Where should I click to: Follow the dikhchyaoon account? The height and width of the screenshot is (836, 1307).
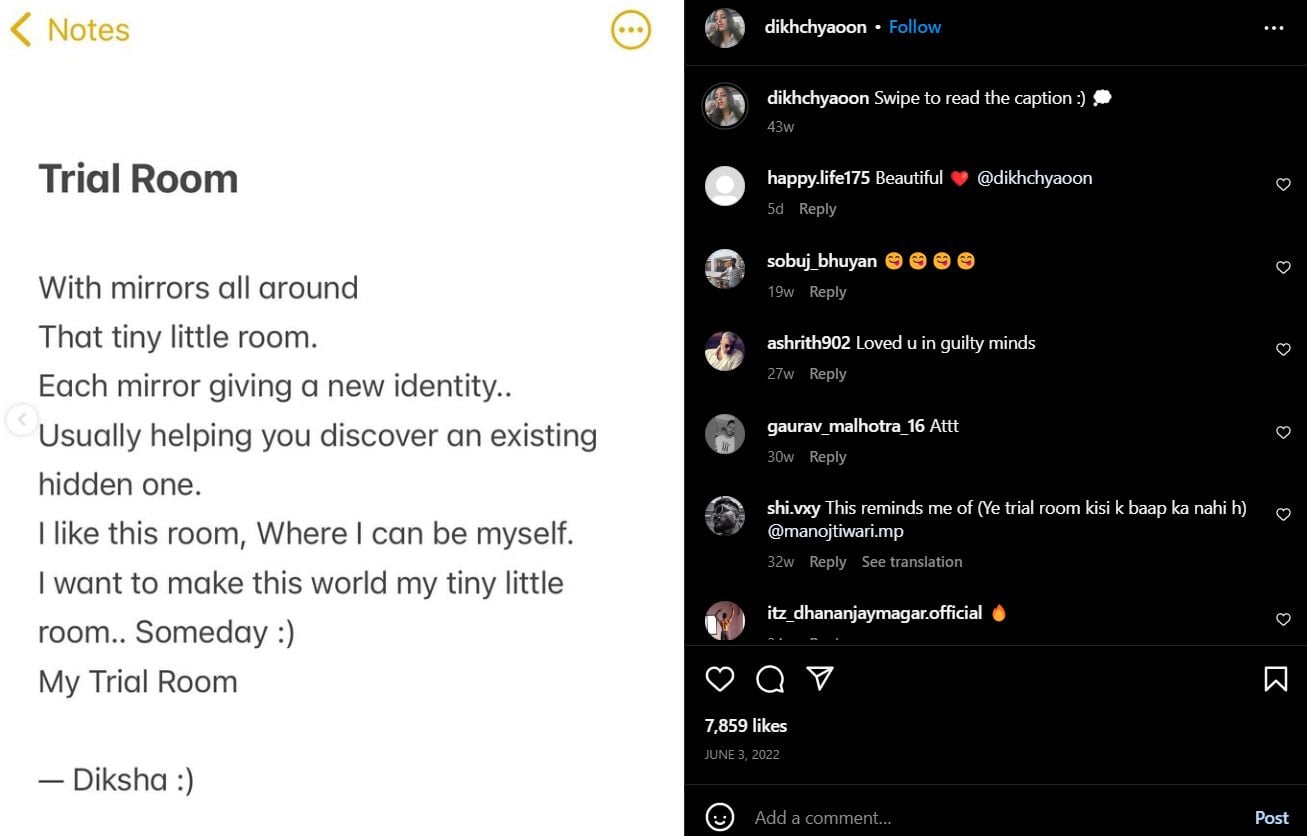(914, 26)
